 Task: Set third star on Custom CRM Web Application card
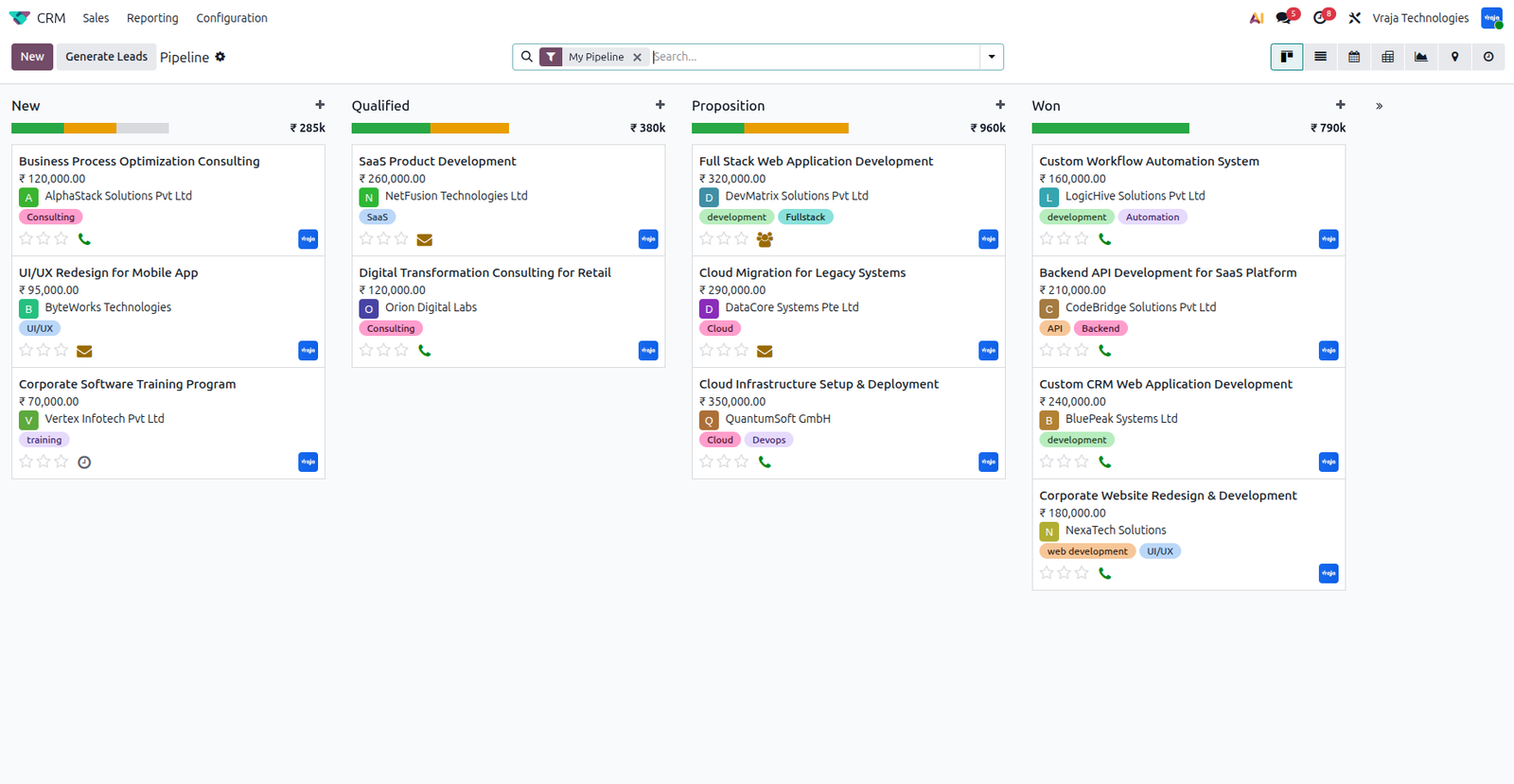point(1082,462)
